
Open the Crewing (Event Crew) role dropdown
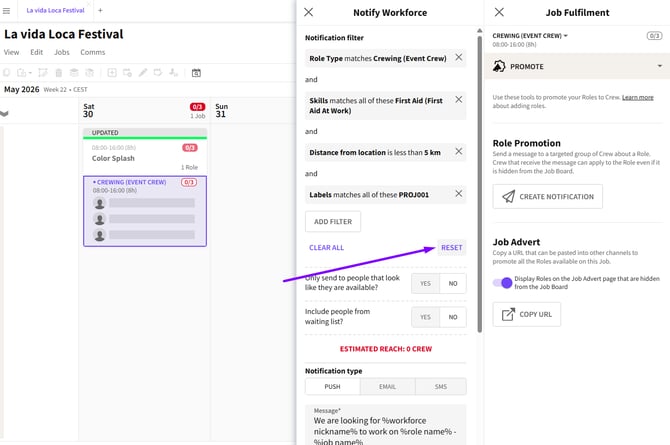point(530,36)
